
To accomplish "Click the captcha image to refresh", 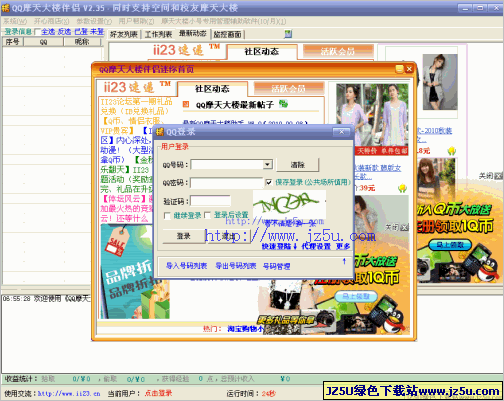I will point(289,204).
